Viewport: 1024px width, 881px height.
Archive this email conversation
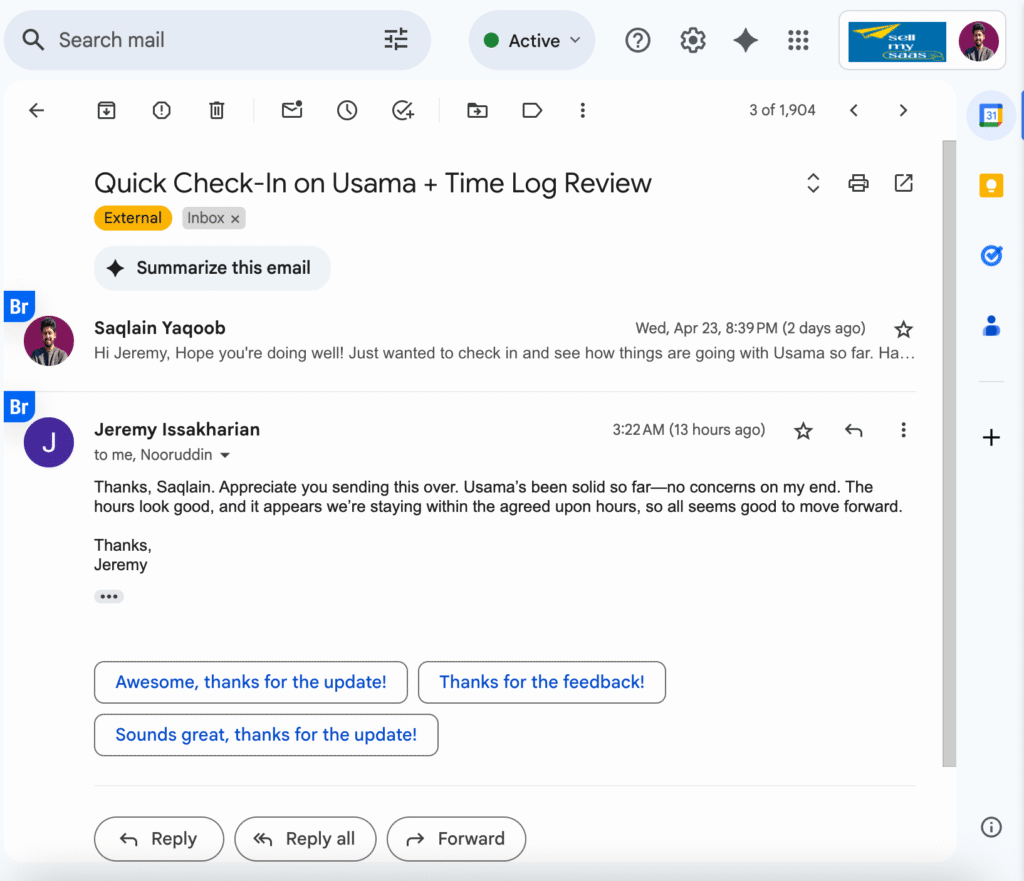[x=106, y=111]
